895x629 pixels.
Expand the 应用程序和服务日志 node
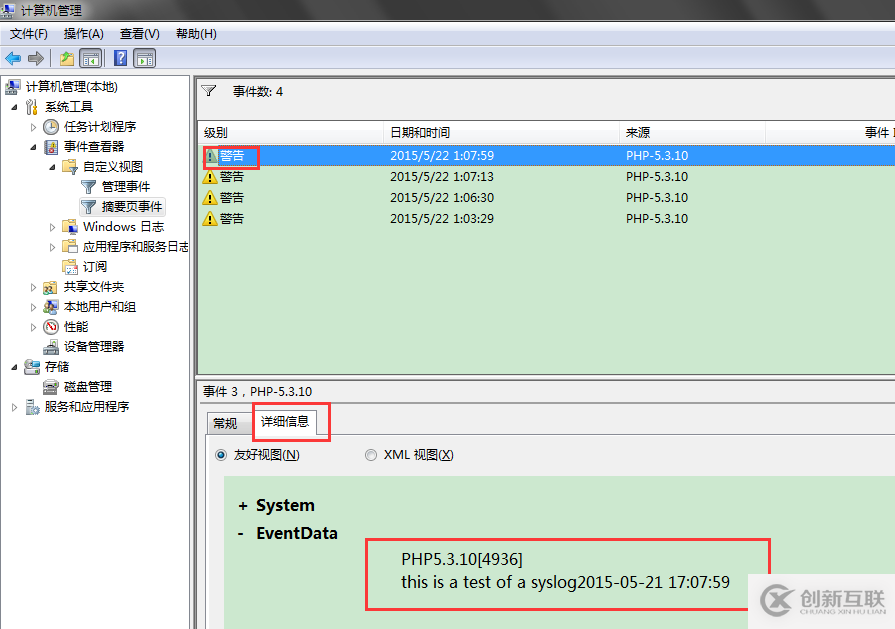pyautogui.click(x=52, y=247)
